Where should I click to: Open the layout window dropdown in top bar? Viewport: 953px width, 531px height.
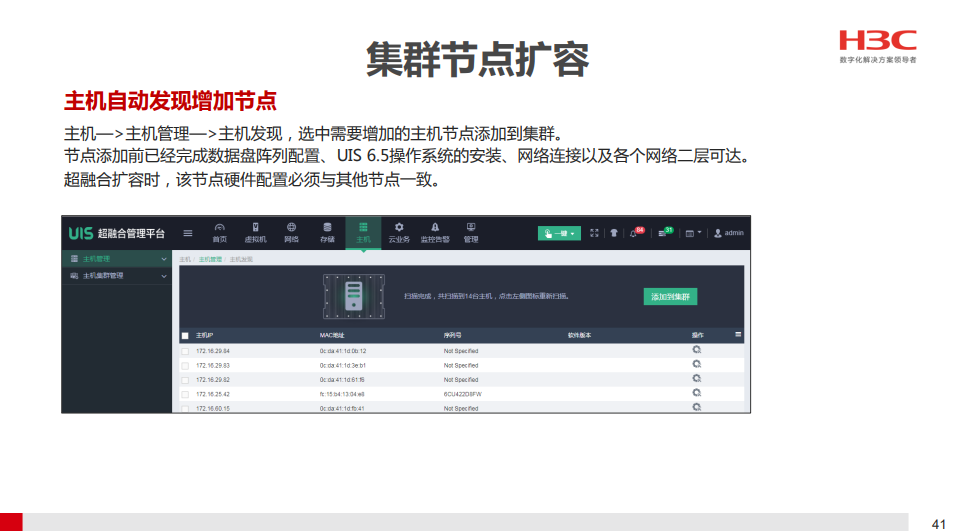(x=693, y=233)
